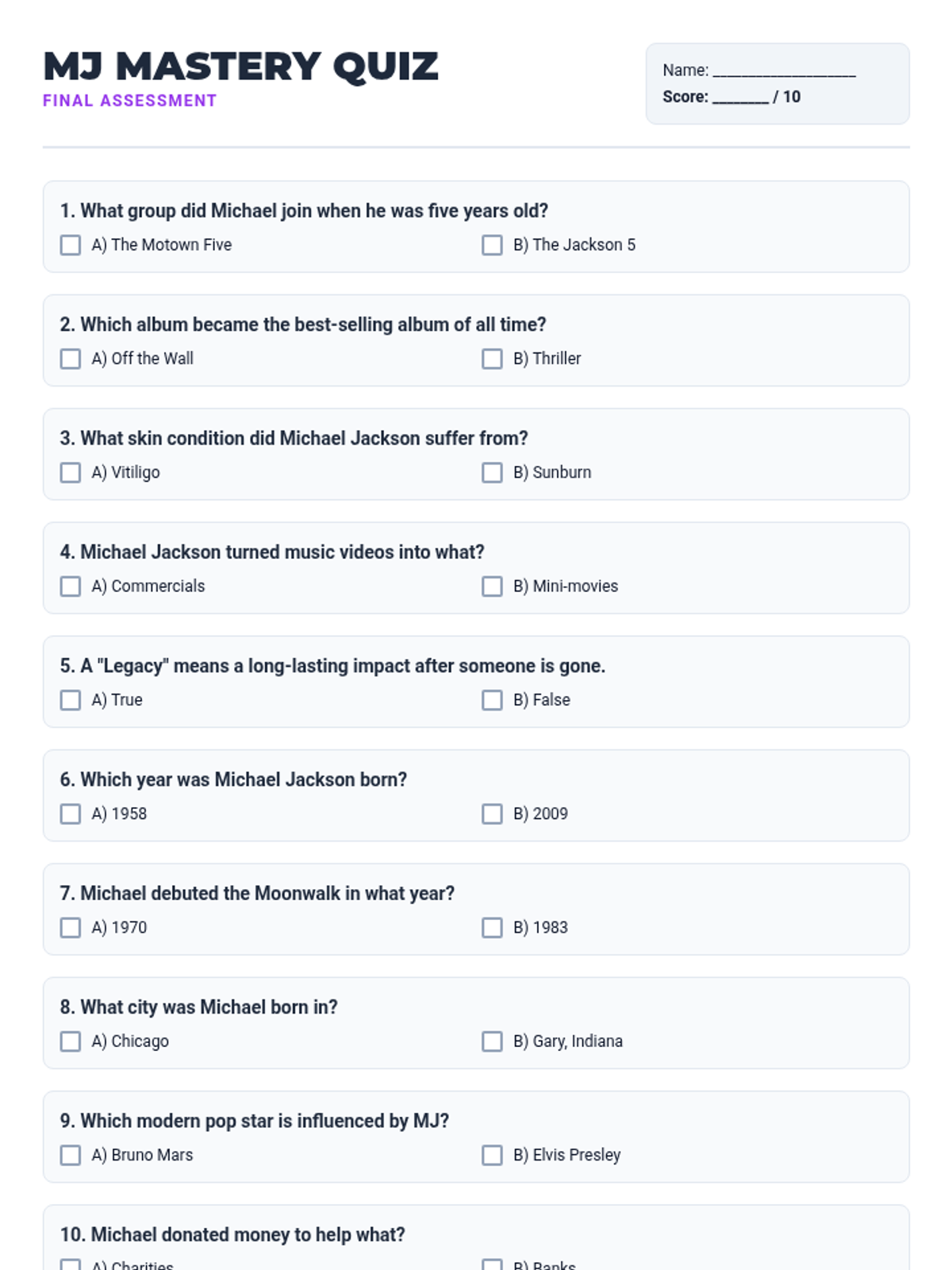Check 'True' for the Legacy question

point(71,700)
